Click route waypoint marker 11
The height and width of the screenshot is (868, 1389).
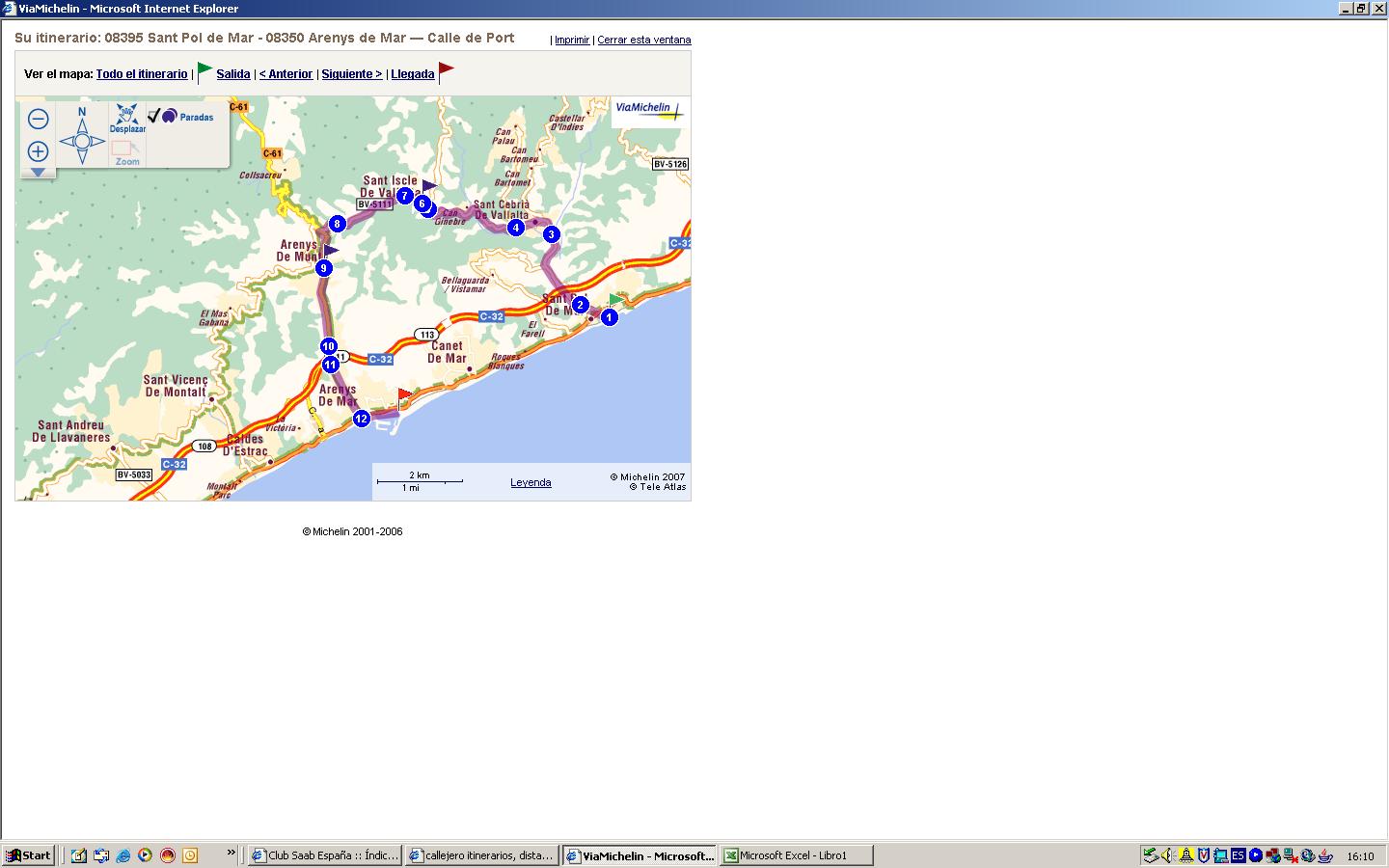click(x=331, y=365)
